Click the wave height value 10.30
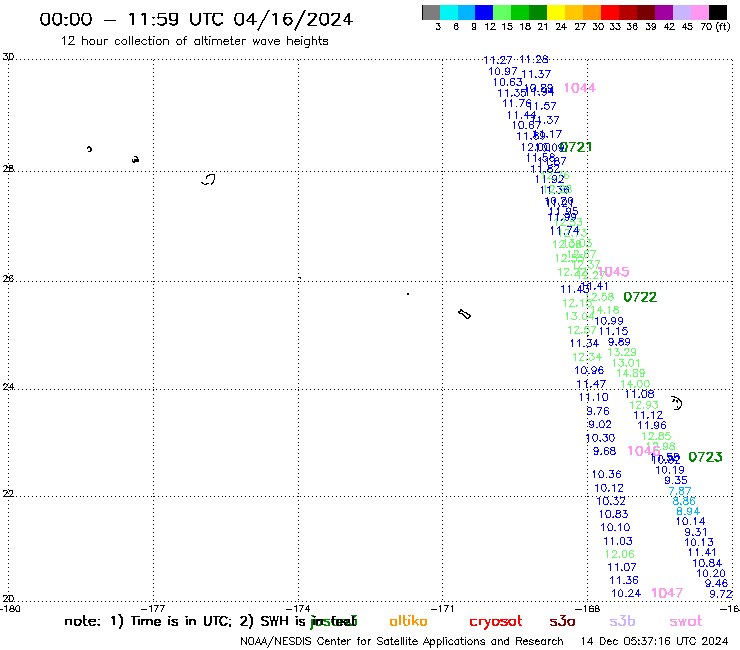Image resolution: width=740 pixels, height=650 pixels. pyautogui.click(x=600, y=438)
